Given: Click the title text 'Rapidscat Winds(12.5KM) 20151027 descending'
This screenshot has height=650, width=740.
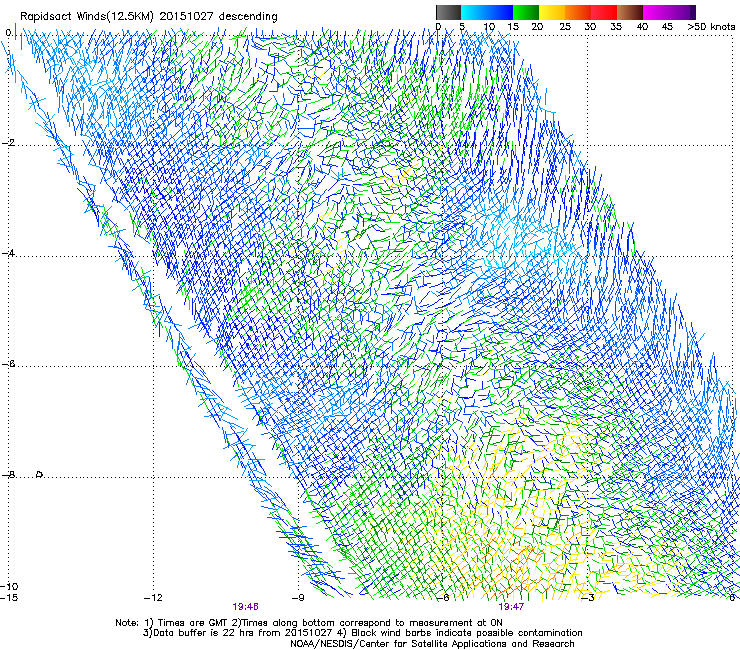Looking at the screenshot, I should pyautogui.click(x=149, y=17).
